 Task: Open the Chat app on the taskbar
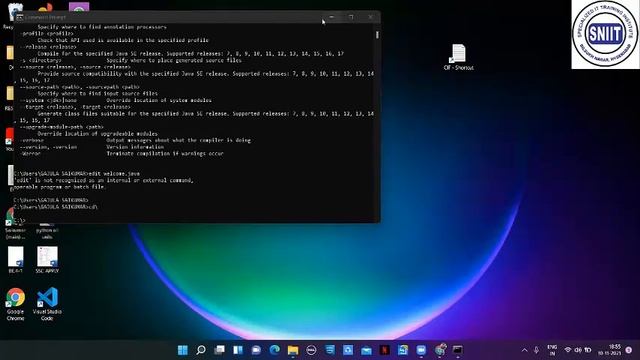(256, 350)
